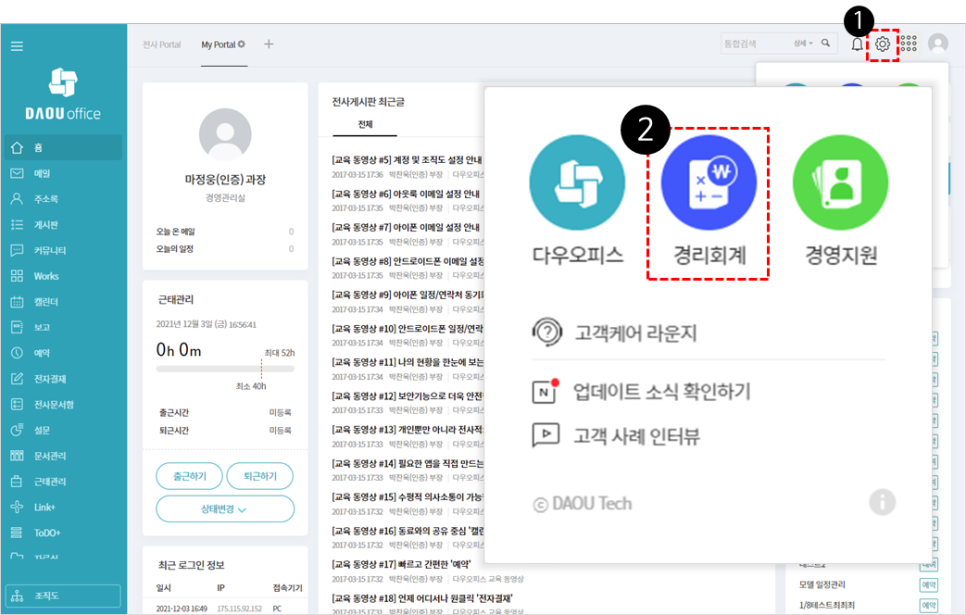Open post 교육 동영상 #6 아웃룩 이메일 설정
The image size is (966, 615).
tap(405, 194)
